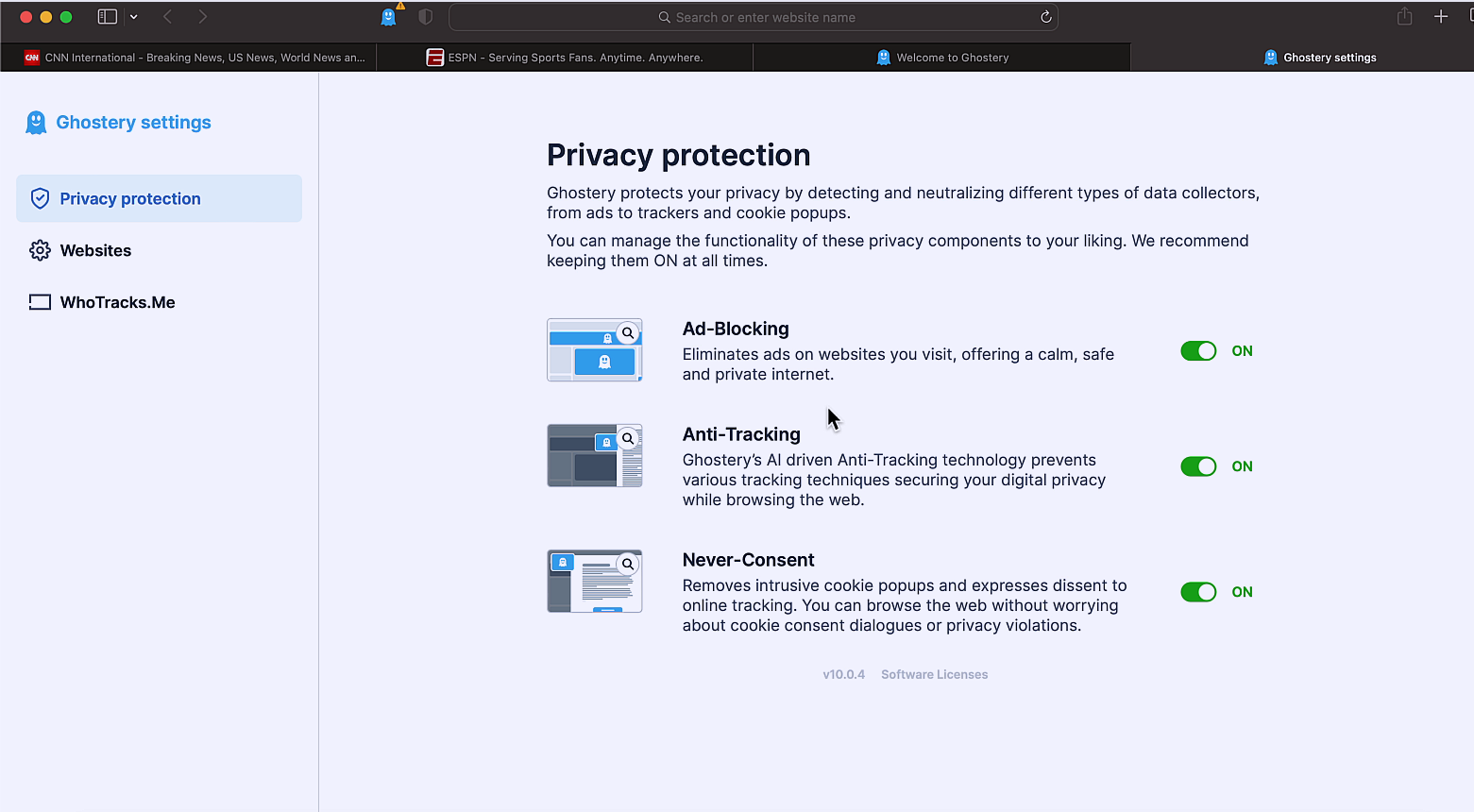The image size is (1474, 812).
Task: Select the Privacy protection shield icon in sidebar
Action: click(40, 198)
